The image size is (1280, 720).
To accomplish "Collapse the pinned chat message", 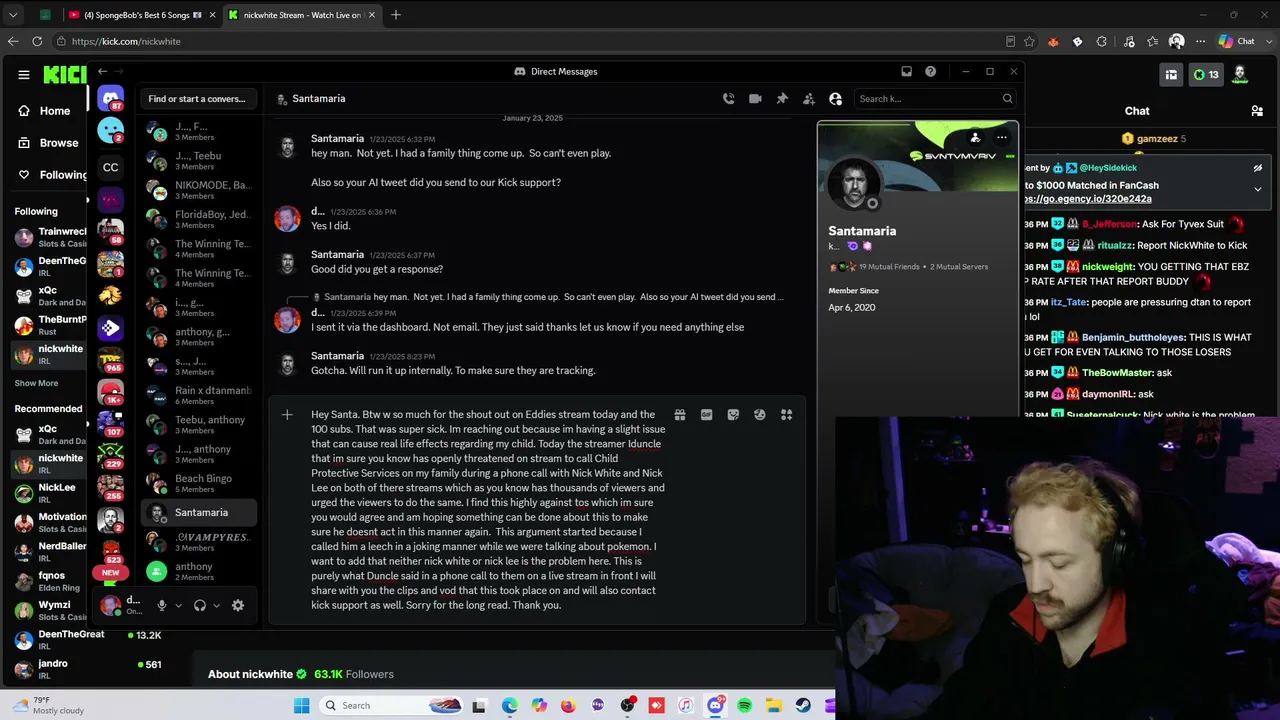I will tap(1258, 189).
